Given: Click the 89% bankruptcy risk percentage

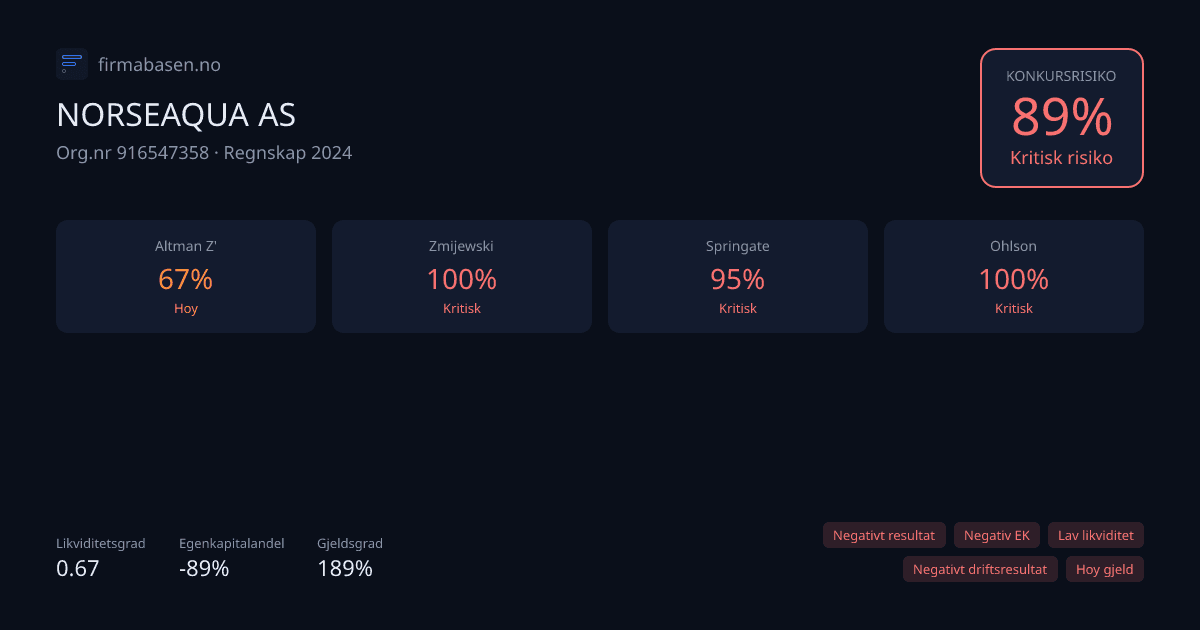Looking at the screenshot, I should tap(1061, 118).
